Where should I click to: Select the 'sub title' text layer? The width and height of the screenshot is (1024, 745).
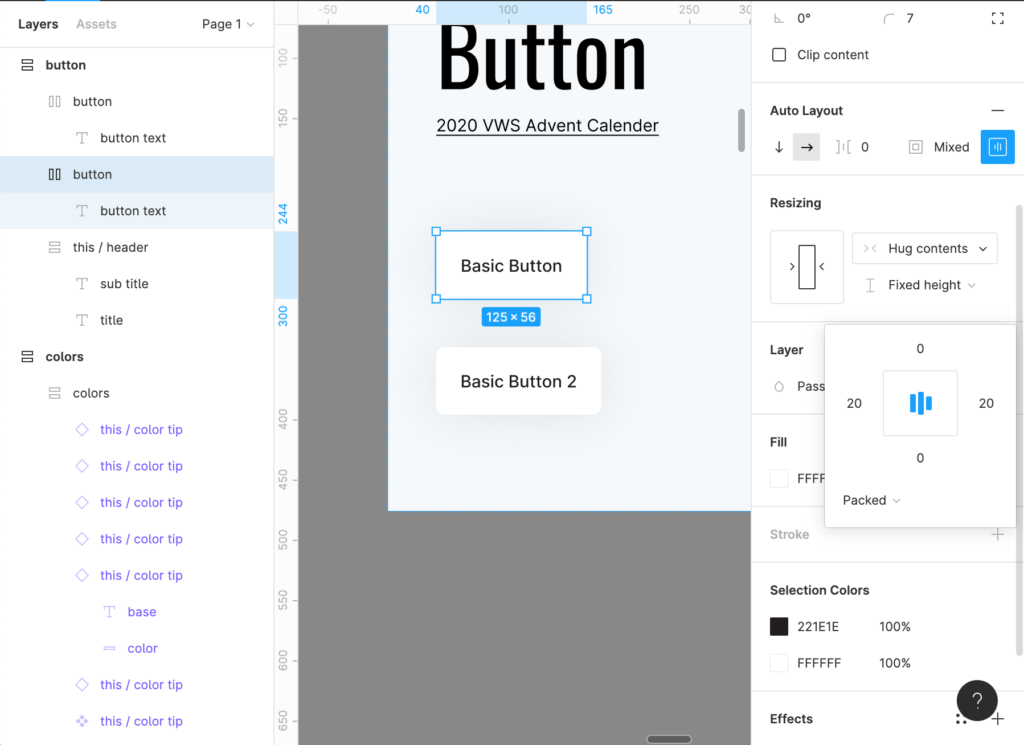(x=124, y=284)
